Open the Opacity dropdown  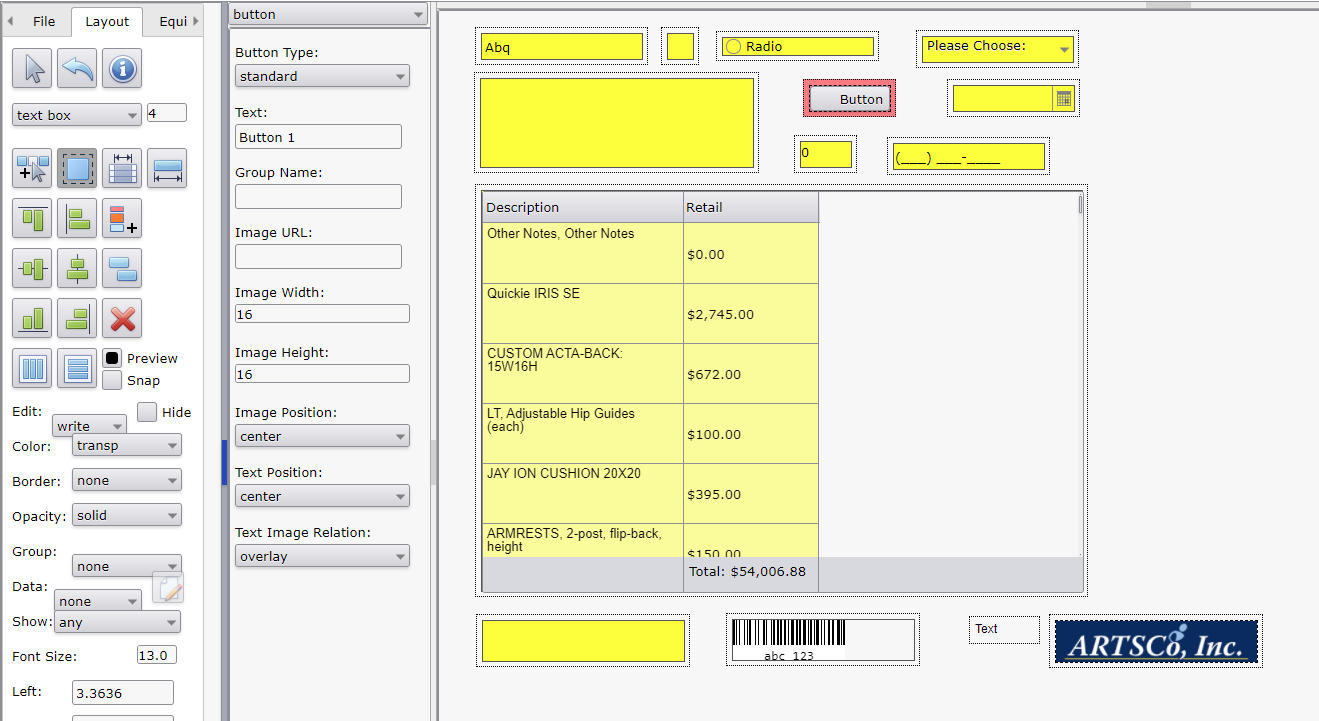click(127, 515)
